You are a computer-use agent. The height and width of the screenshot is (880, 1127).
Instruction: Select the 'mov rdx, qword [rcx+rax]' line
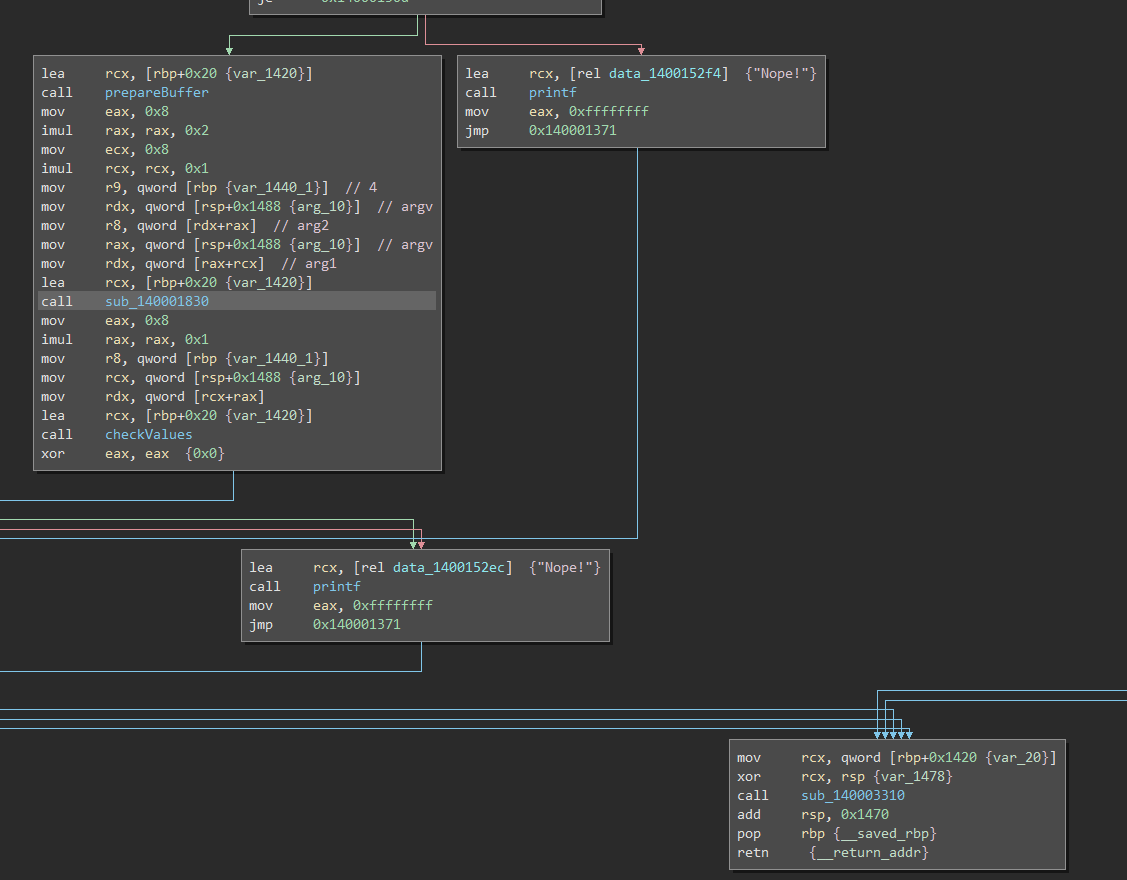(x=152, y=396)
